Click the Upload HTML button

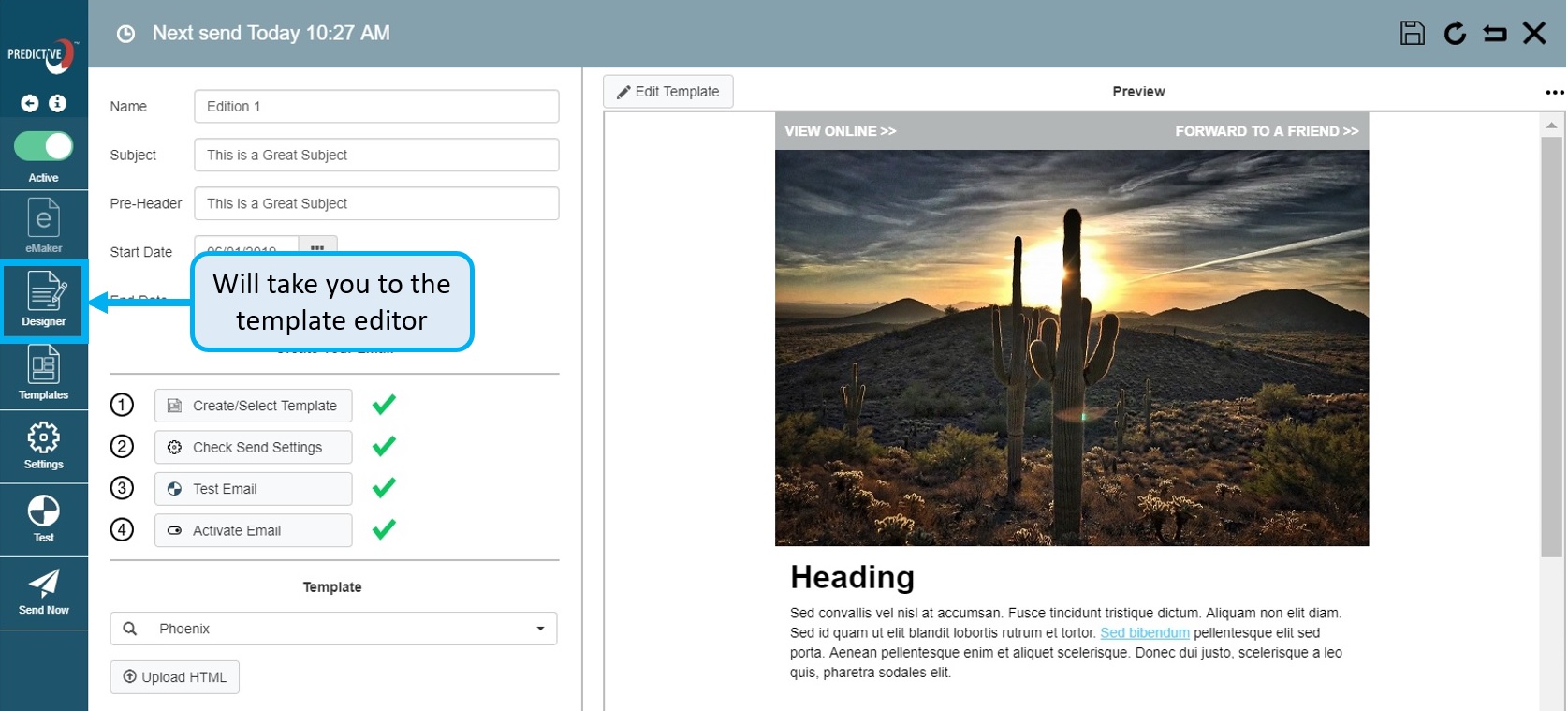coord(175,677)
